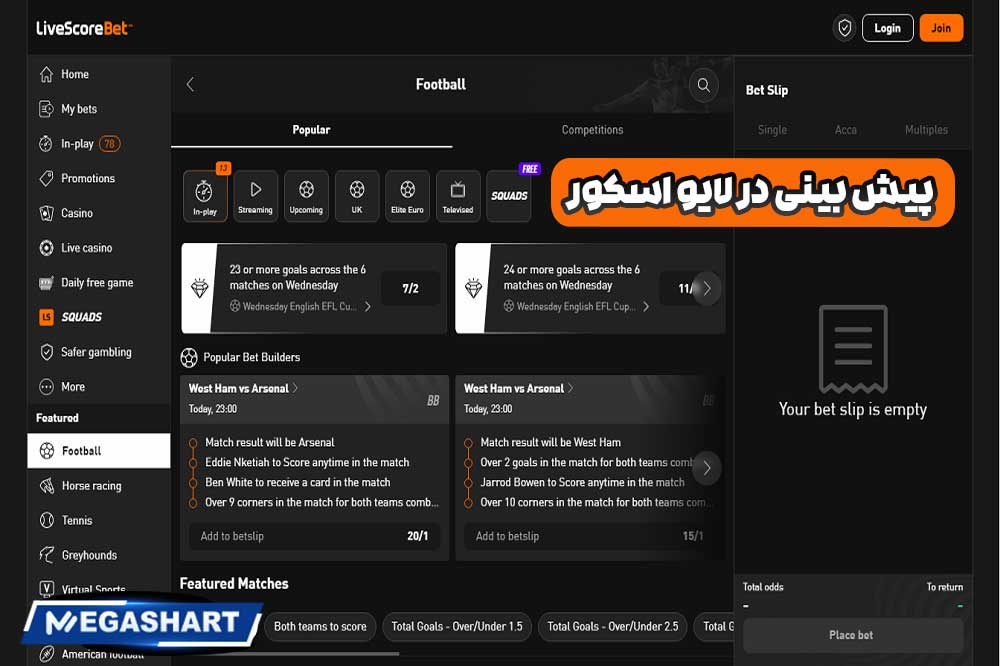This screenshot has width=1000, height=666.
Task: Go back using the left chevron arrow
Action: click(x=190, y=85)
